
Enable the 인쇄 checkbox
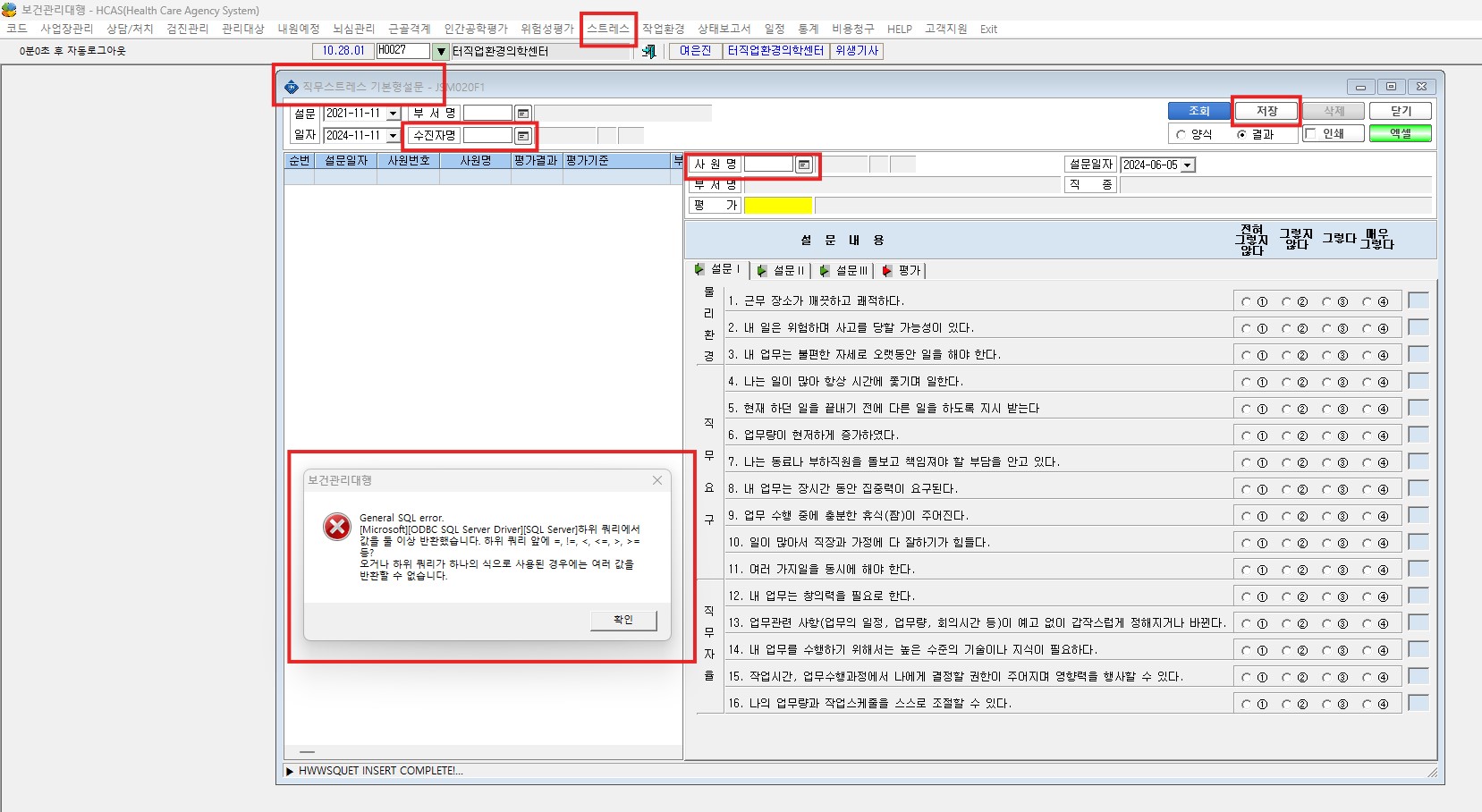click(x=1310, y=133)
